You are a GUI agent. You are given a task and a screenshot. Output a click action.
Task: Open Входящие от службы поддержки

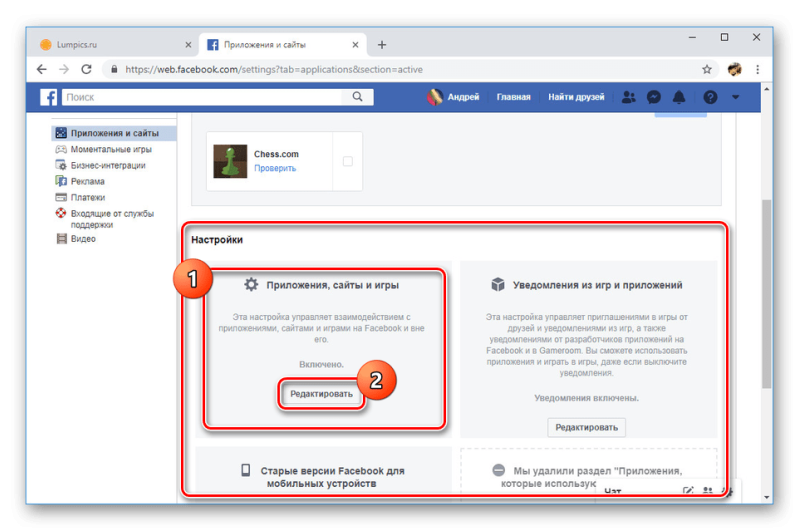pos(112,219)
